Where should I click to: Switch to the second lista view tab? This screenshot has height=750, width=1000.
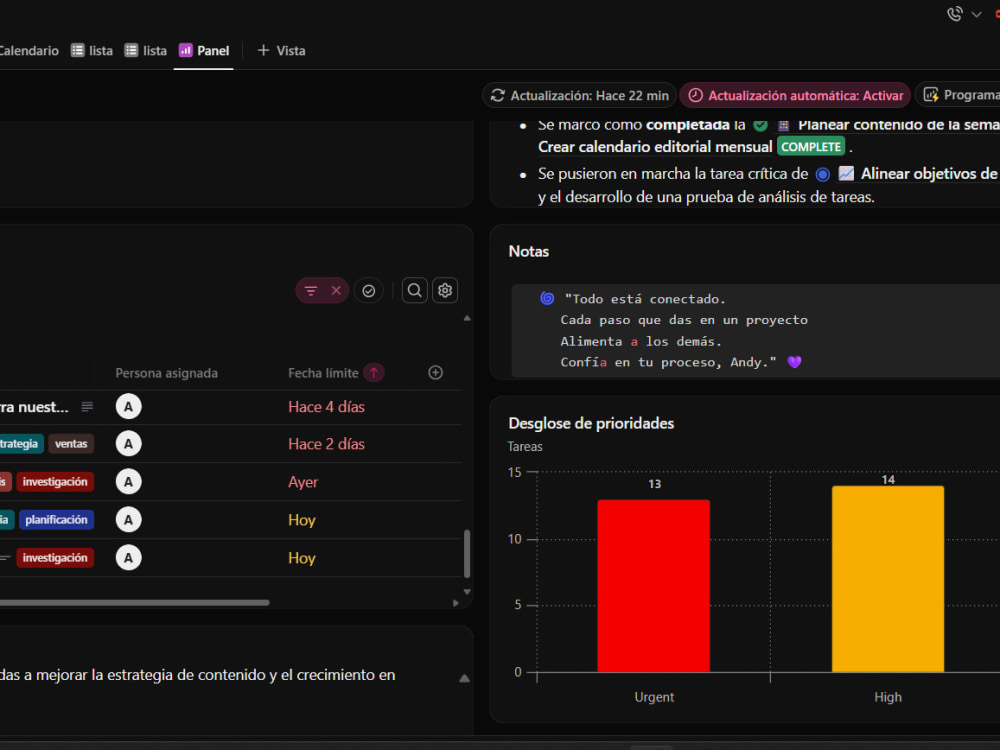point(146,50)
